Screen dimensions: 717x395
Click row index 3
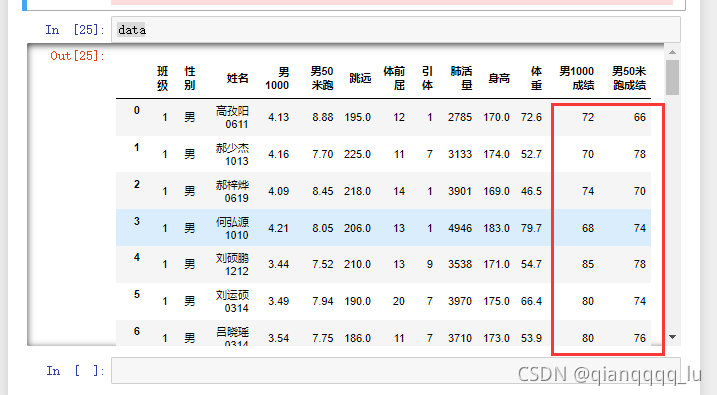[x=137, y=221]
